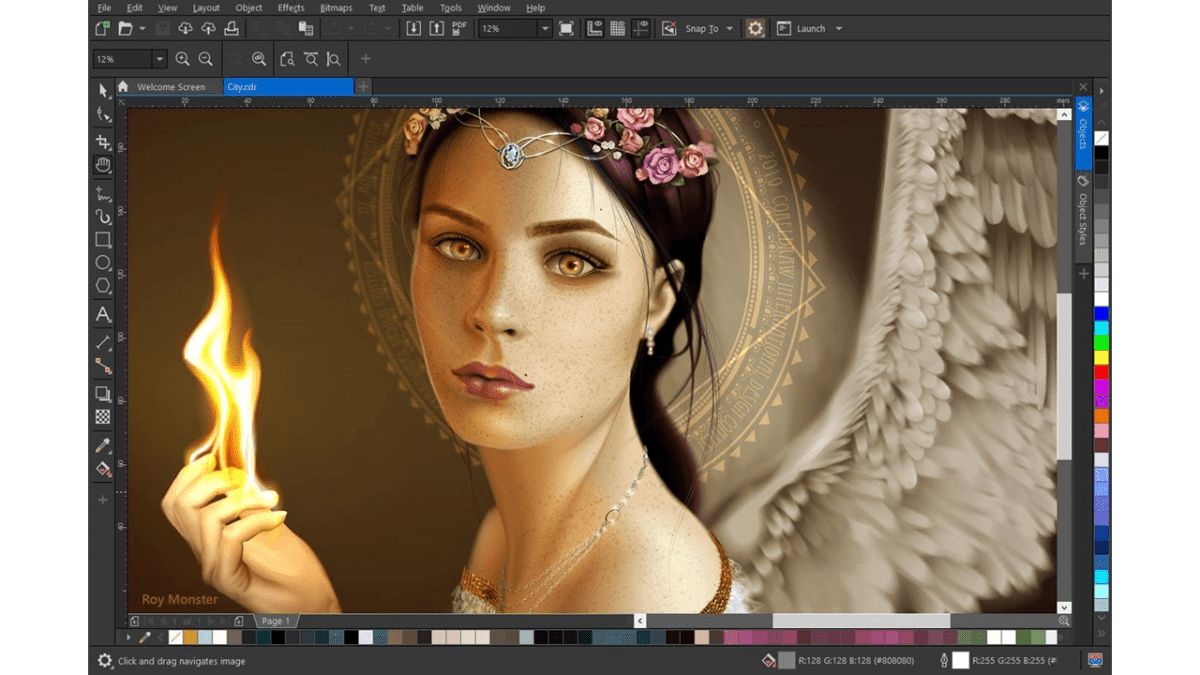Select the City.cdr document tab
The width and height of the screenshot is (1200, 675).
coord(288,87)
